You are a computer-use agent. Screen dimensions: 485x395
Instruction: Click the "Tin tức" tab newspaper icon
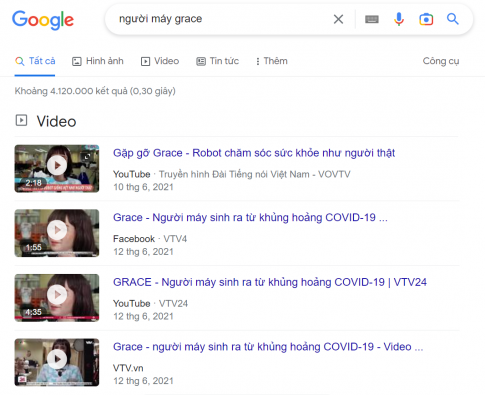click(x=201, y=61)
